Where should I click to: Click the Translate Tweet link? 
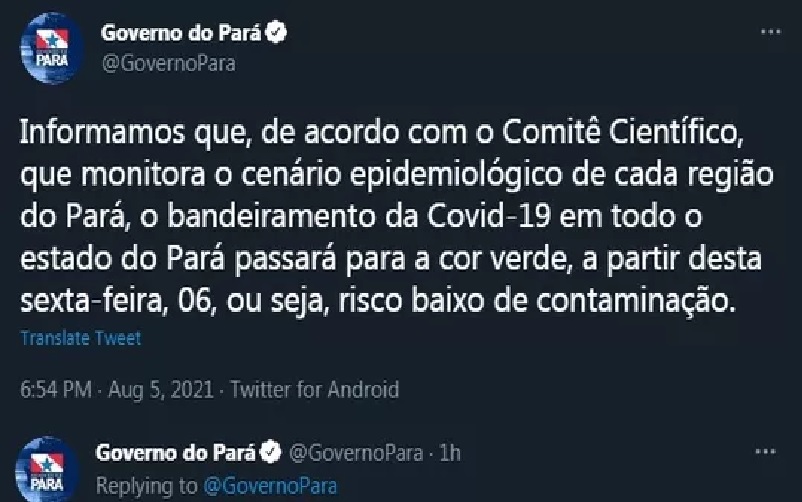[x=80, y=339]
